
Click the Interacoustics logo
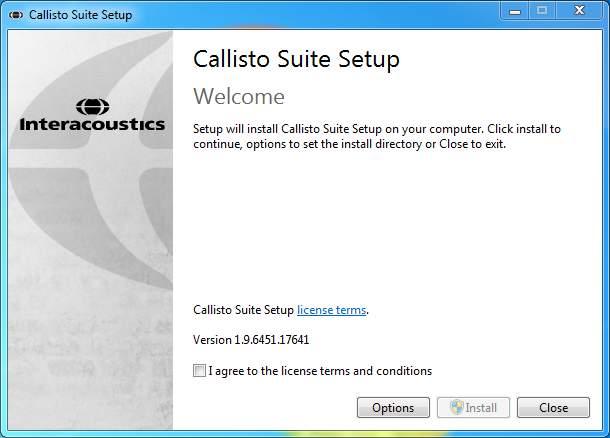pyautogui.click(x=92, y=115)
